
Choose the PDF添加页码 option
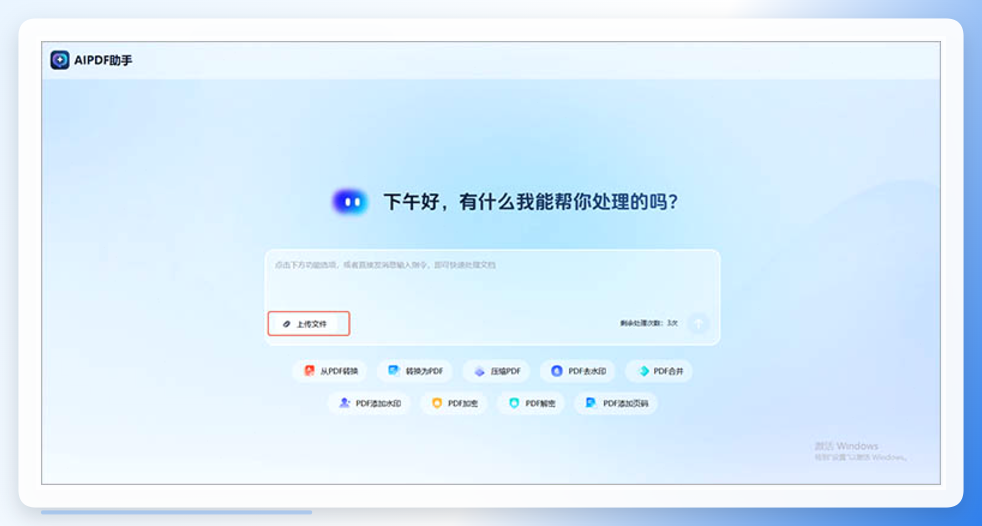[x=616, y=403]
